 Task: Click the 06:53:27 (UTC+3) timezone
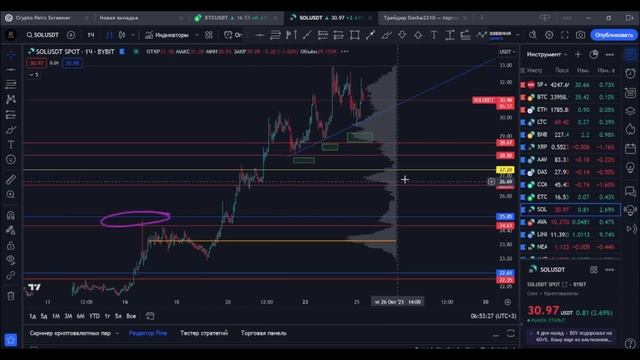coord(493,316)
